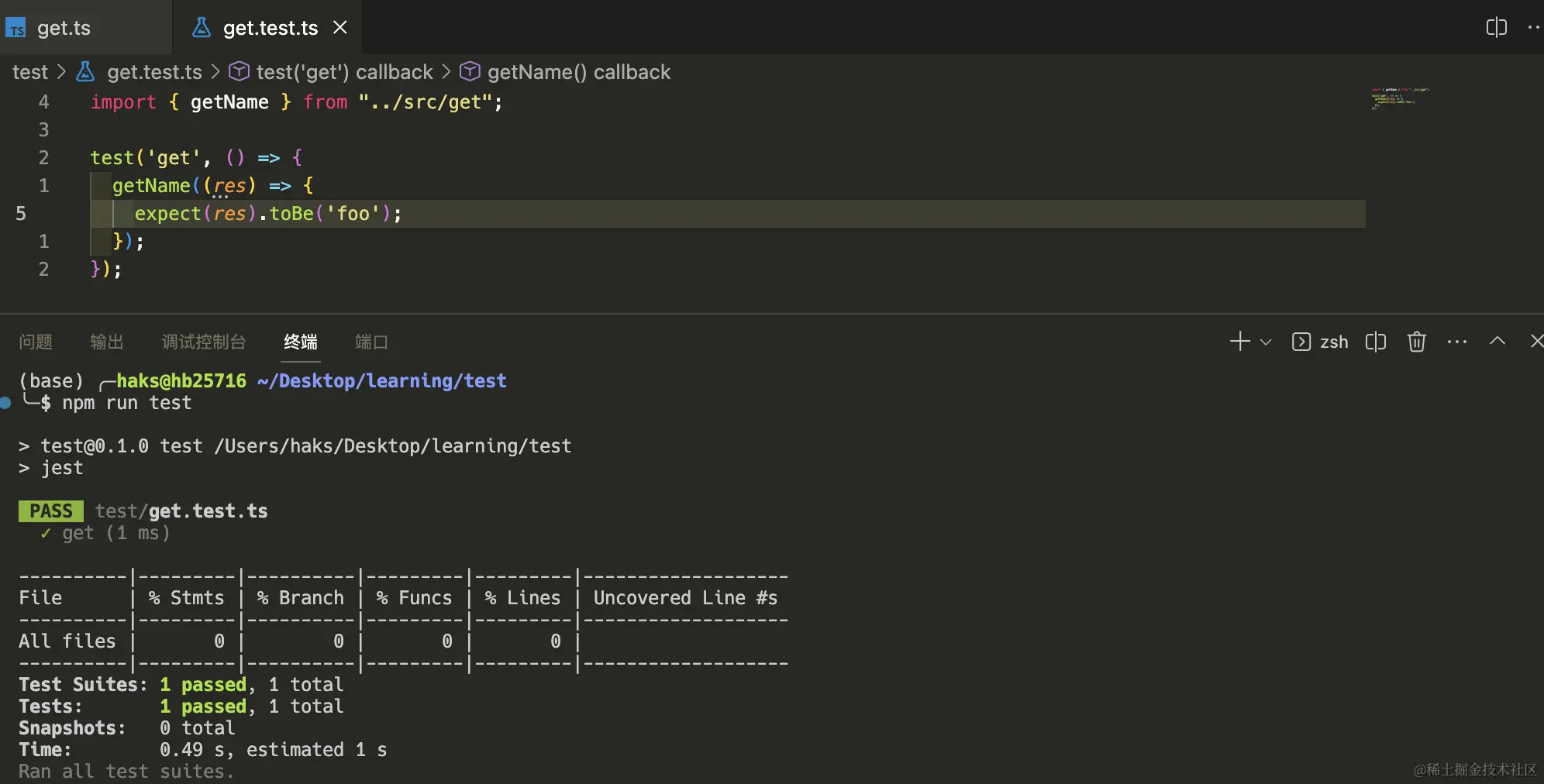Maximize panel size with chevron up
This screenshot has height=784, width=1544.
(x=1497, y=342)
